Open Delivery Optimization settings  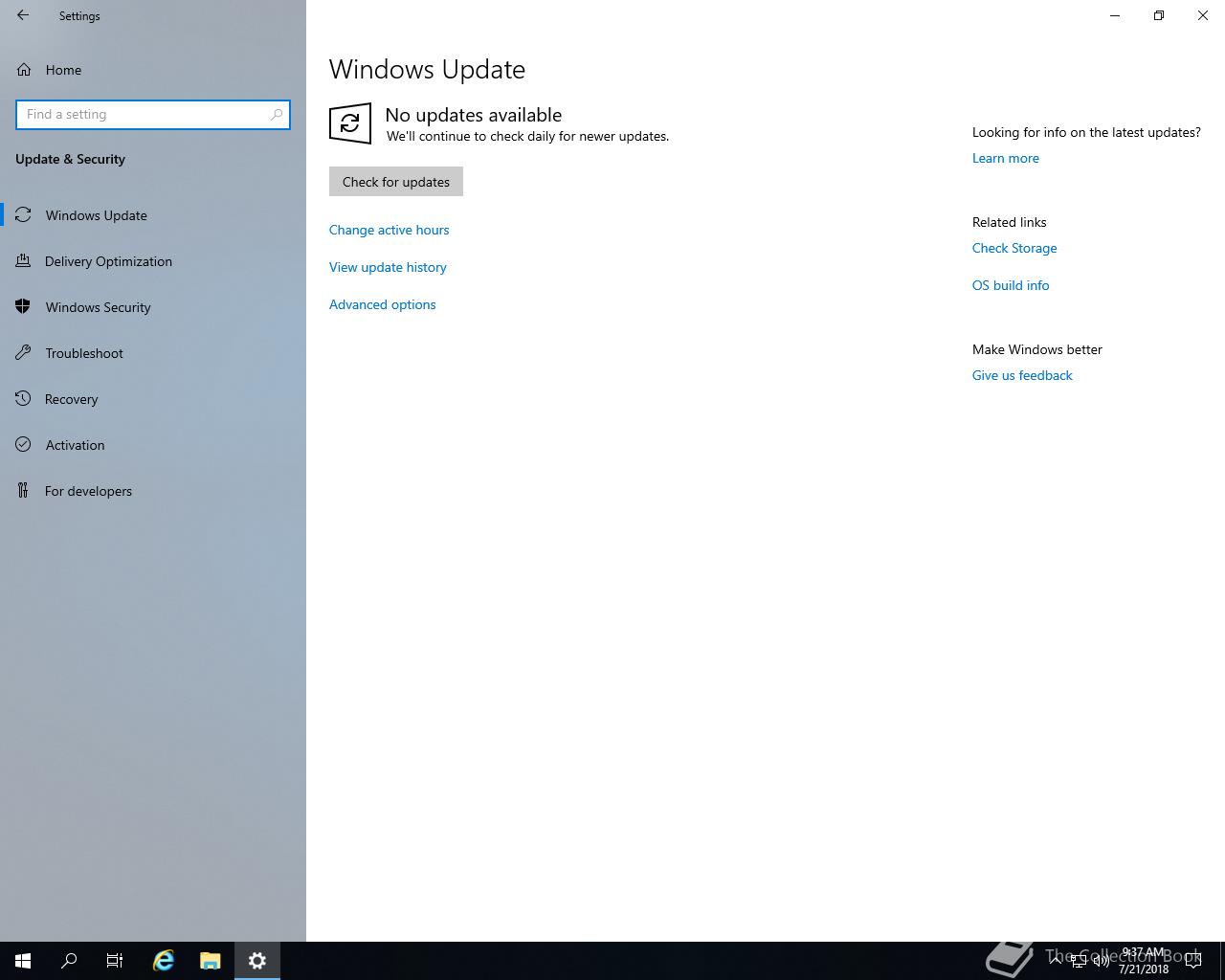click(x=153, y=261)
